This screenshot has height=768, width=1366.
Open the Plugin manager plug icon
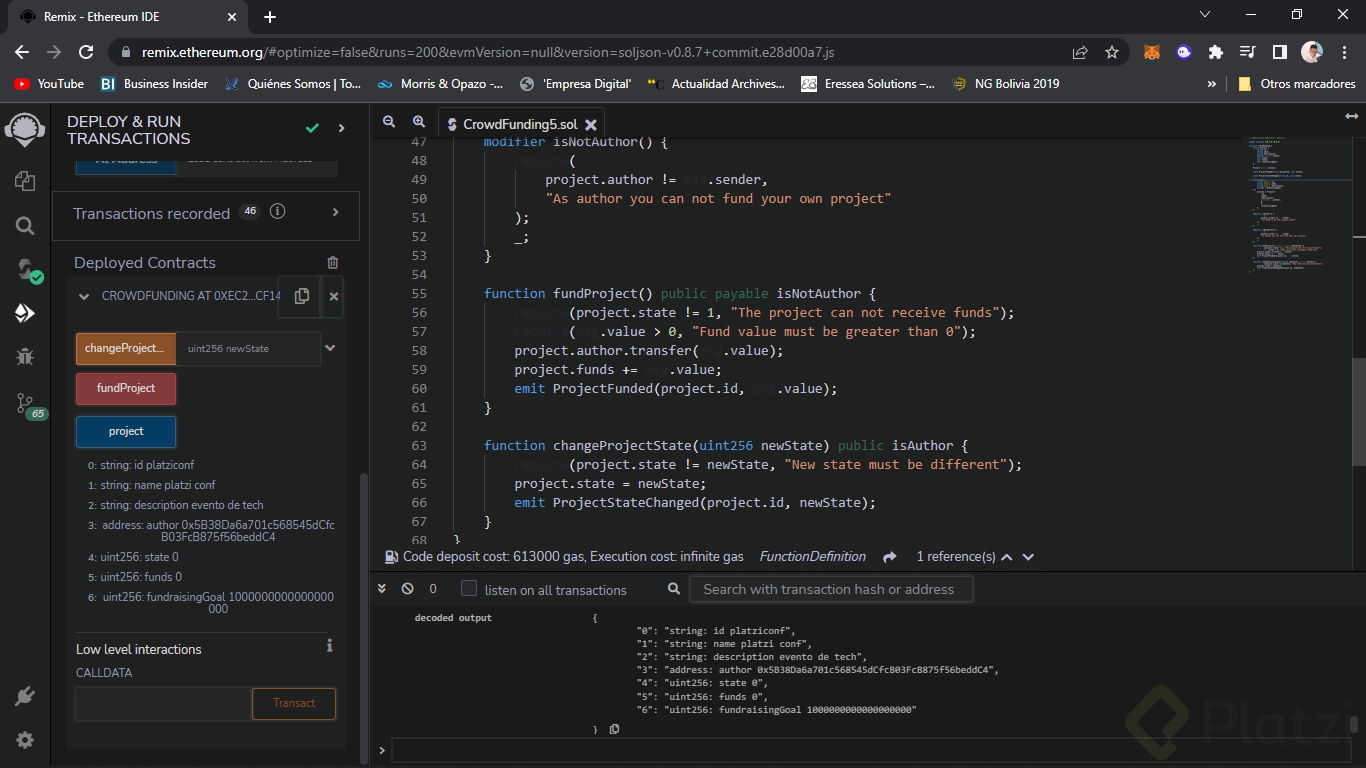coord(25,696)
